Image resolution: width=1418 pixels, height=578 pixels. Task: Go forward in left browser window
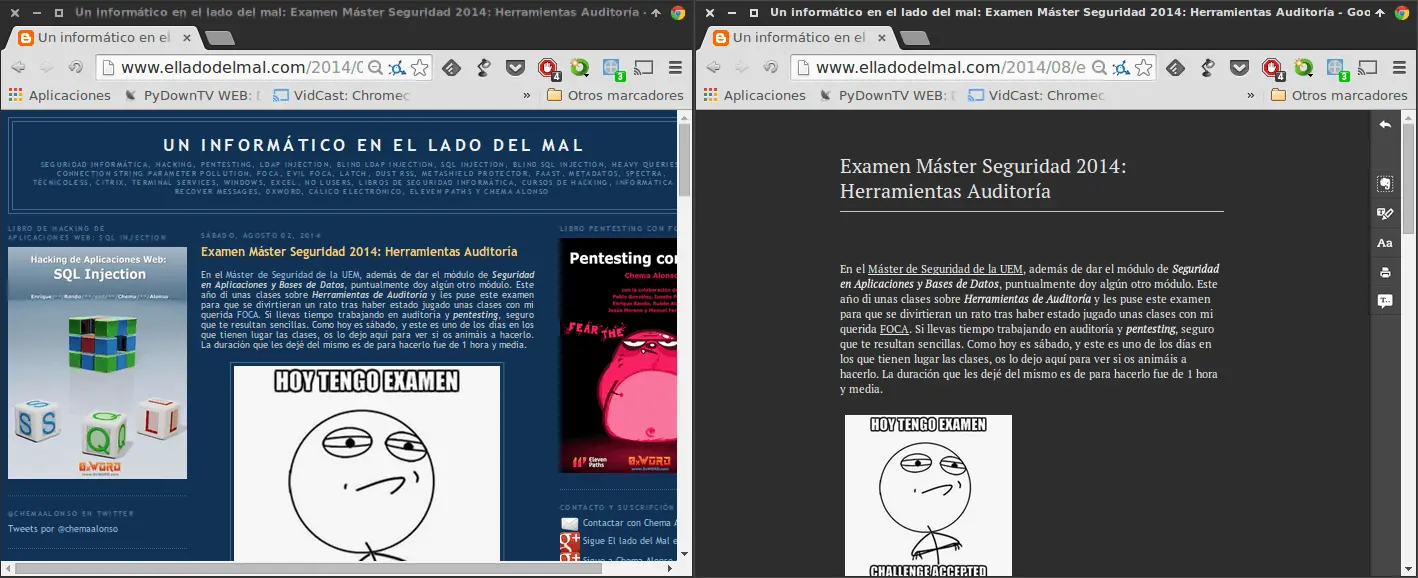46,68
